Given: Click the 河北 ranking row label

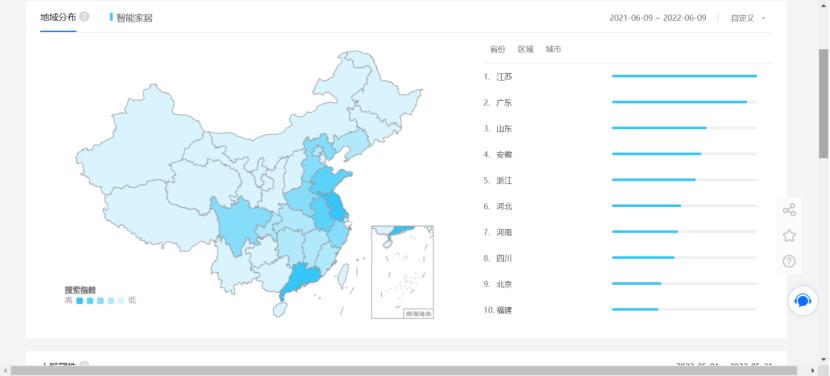Looking at the screenshot, I should click(504, 207).
